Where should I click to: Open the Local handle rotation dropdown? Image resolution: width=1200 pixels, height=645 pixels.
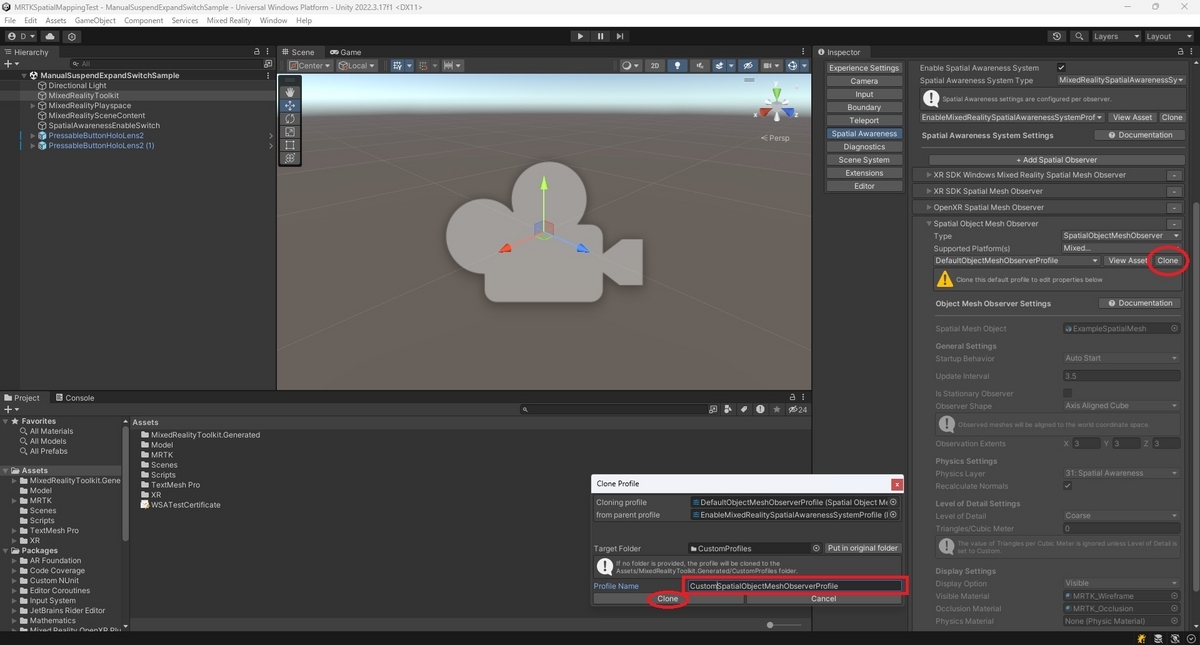(357, 66)
